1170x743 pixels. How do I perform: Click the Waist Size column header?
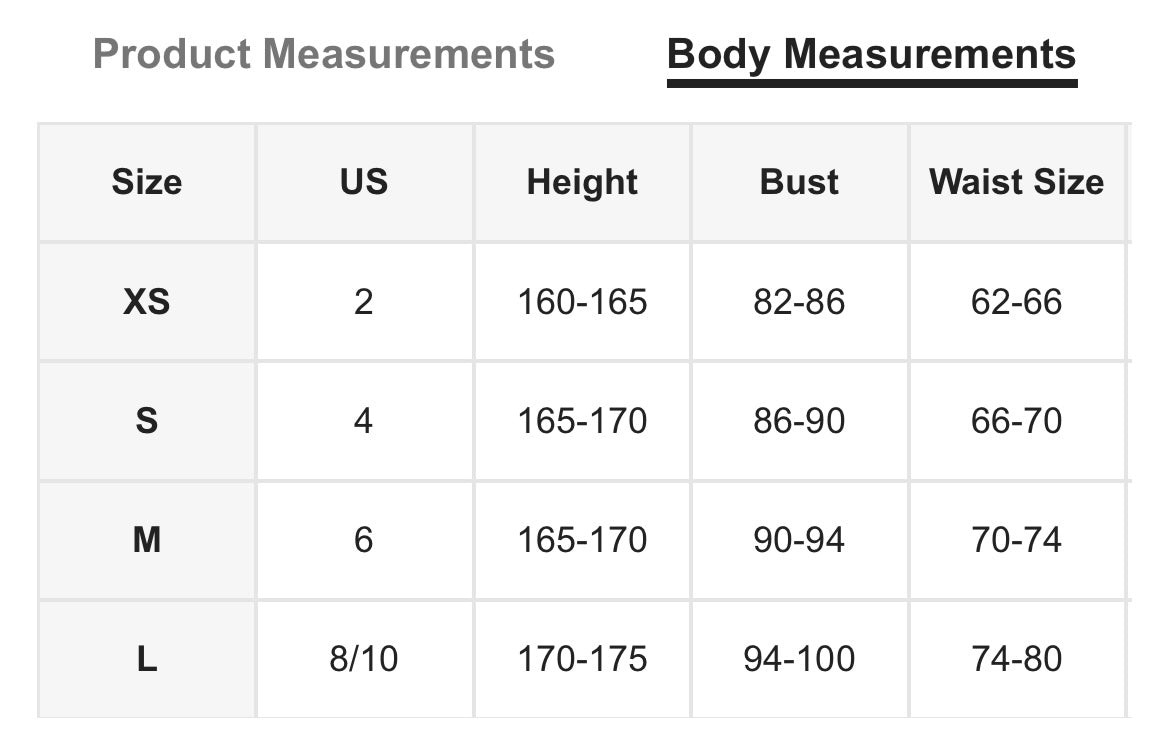(1016, 182)
